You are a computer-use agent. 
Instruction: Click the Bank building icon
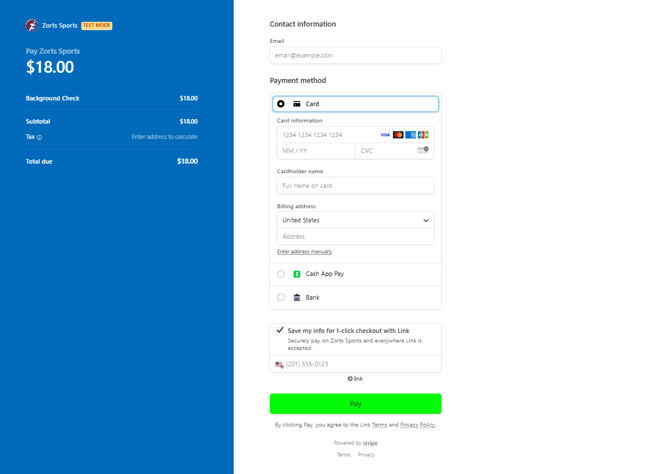[297, 298]
